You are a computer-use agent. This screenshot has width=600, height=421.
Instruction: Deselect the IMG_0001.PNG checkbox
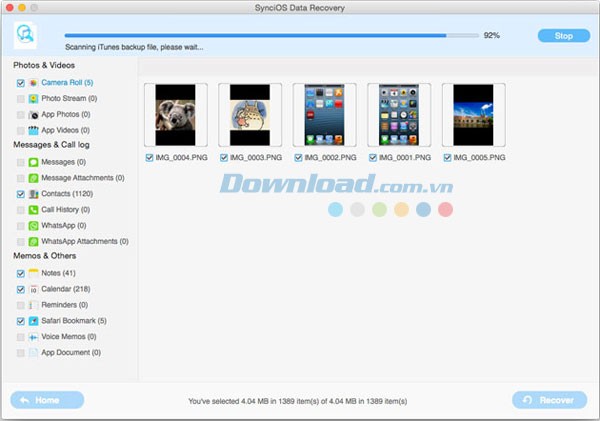tap(373, 158)
